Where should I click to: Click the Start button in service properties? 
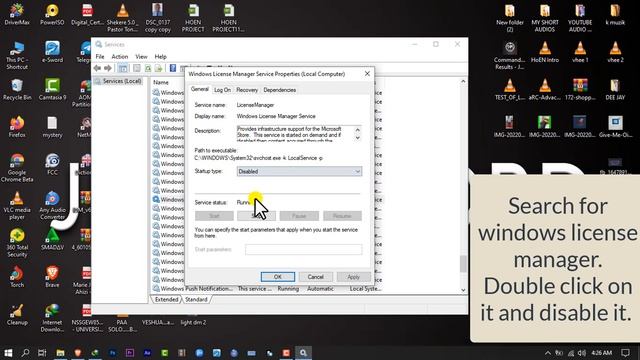(214, 216)
